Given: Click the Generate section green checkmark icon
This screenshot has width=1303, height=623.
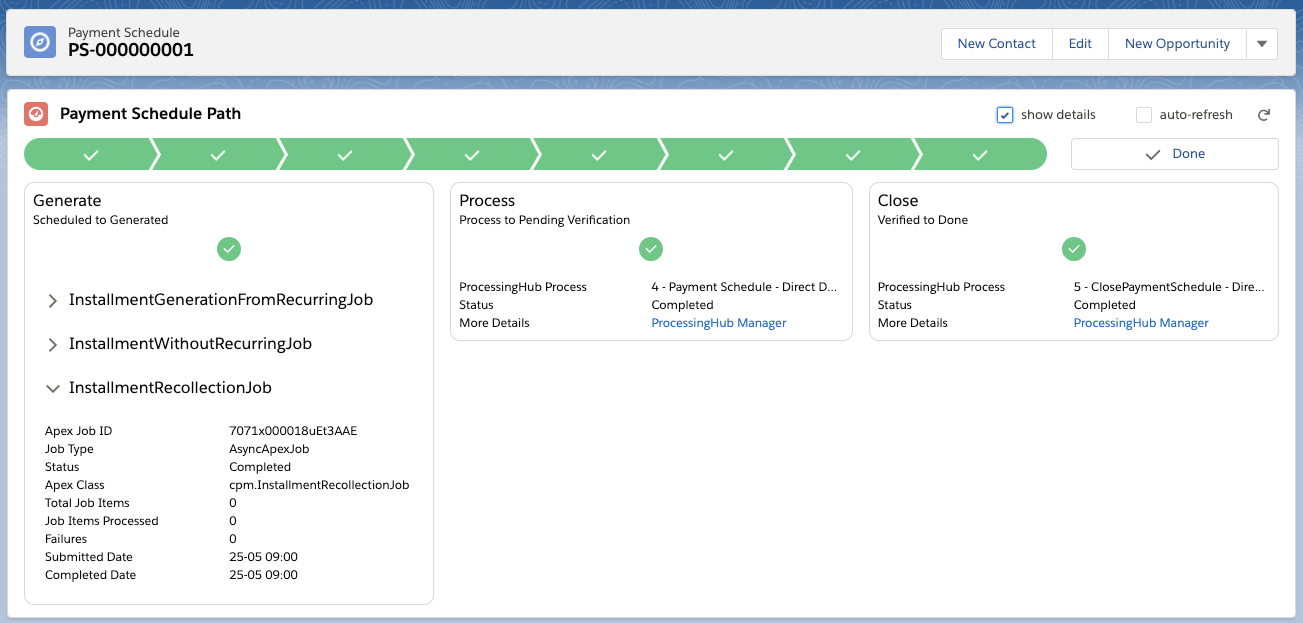Looking at the screenshot, I should tap(229, 249).
